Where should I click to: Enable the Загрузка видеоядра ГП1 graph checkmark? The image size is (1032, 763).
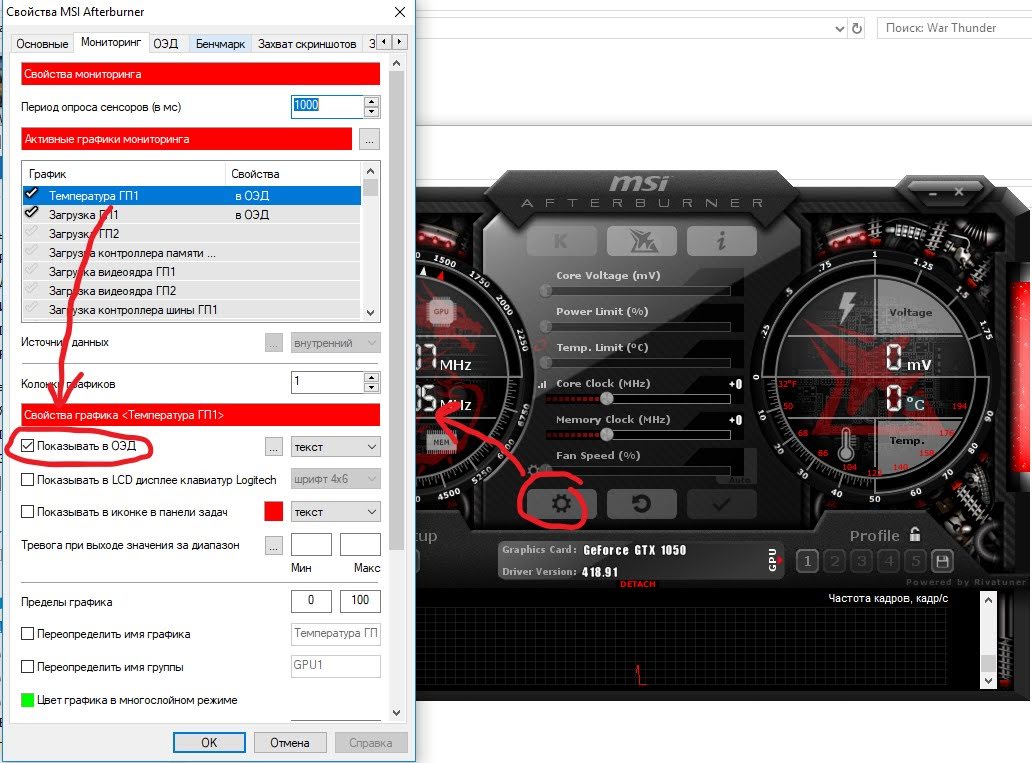coord(32,271)
